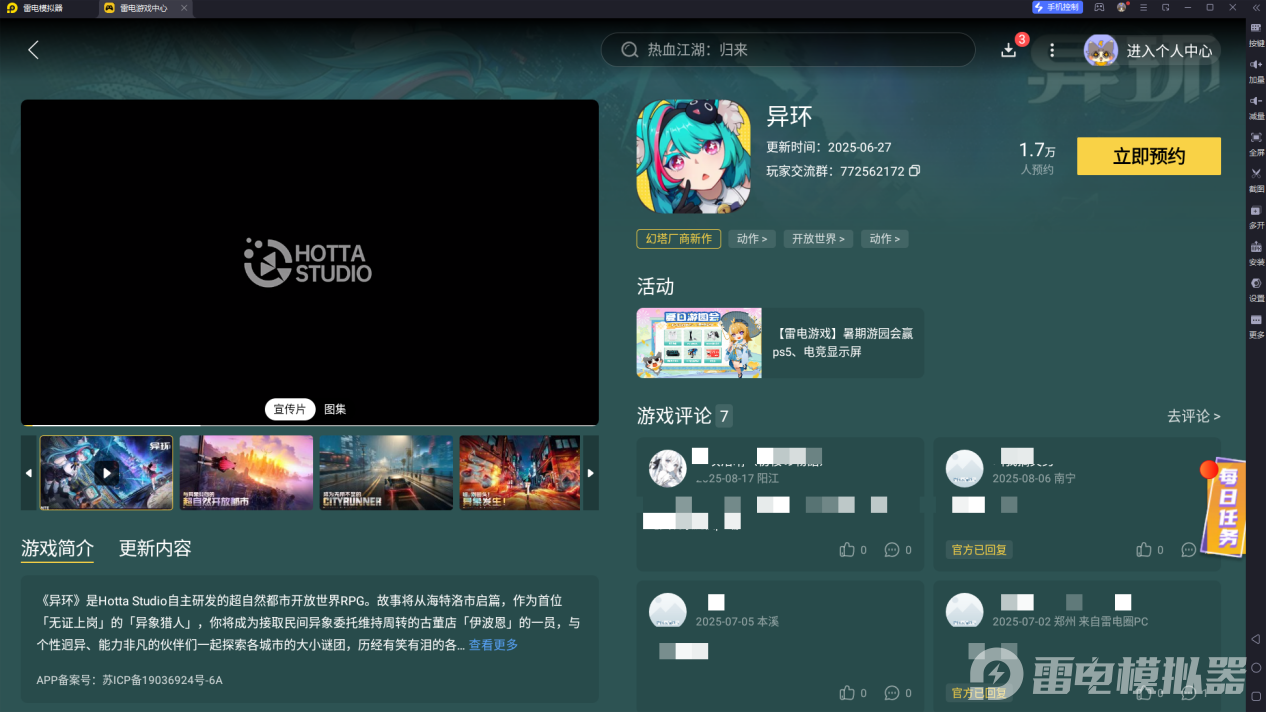Click the fullscreen icon in sidebar
This screenshot has width=1266, height=712.
tap(1256, 143)
